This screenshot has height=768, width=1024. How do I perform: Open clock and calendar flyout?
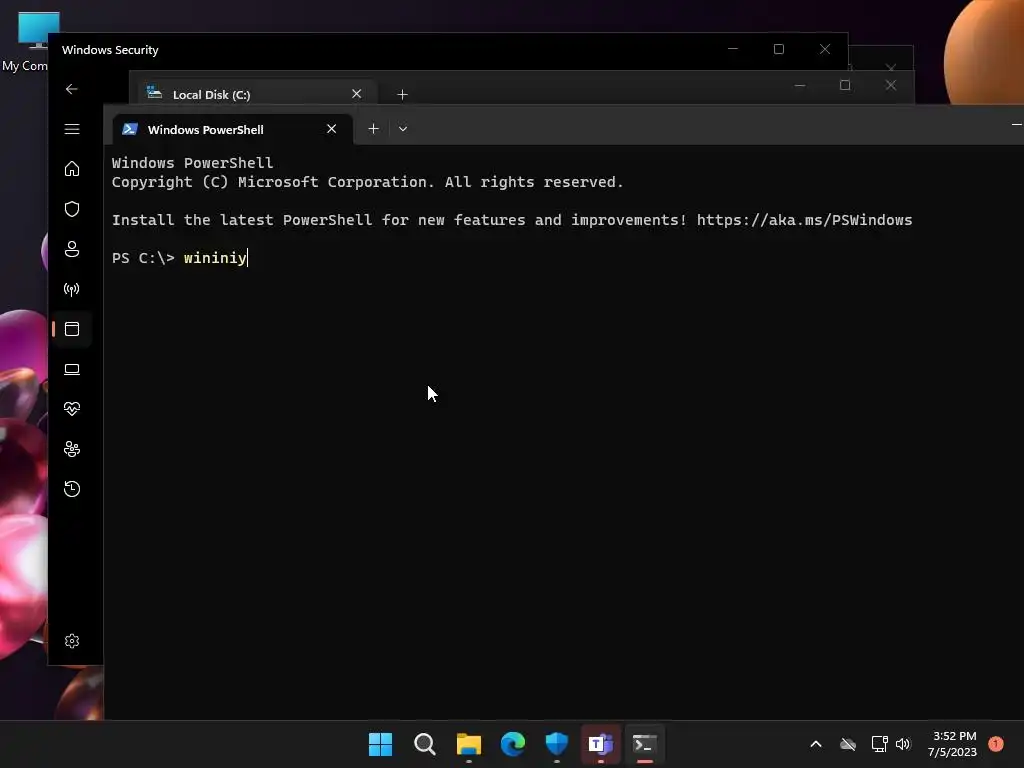pyautogui.click(x=952, y=744)
